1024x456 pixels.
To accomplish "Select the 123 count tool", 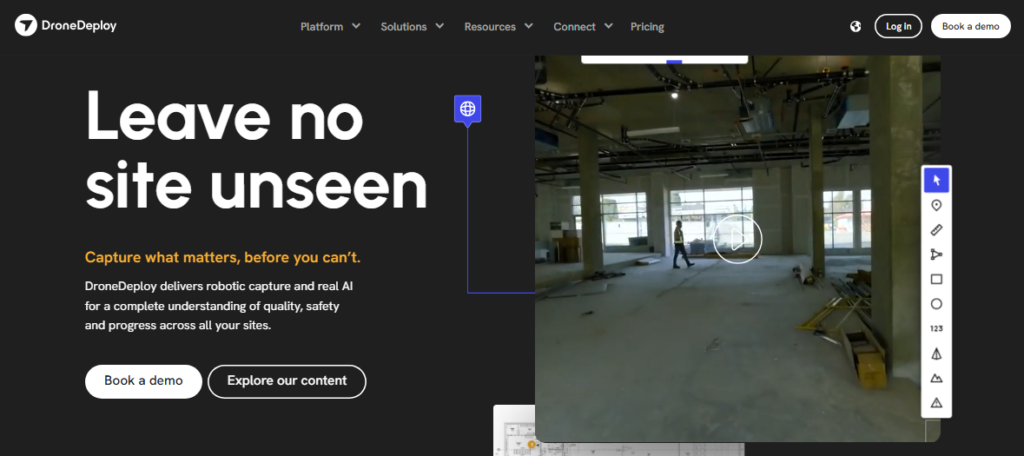I will click(x=936, y=329).
